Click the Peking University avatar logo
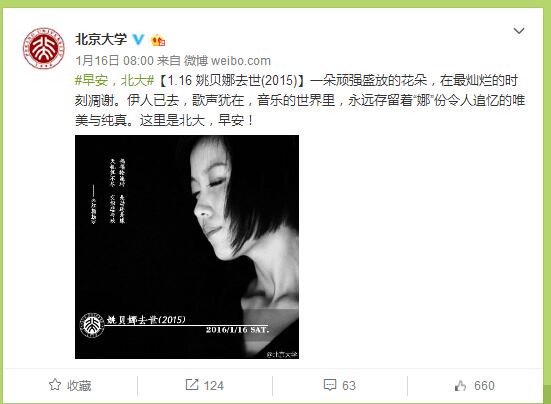The image size is (551, 404). point(44,48)
